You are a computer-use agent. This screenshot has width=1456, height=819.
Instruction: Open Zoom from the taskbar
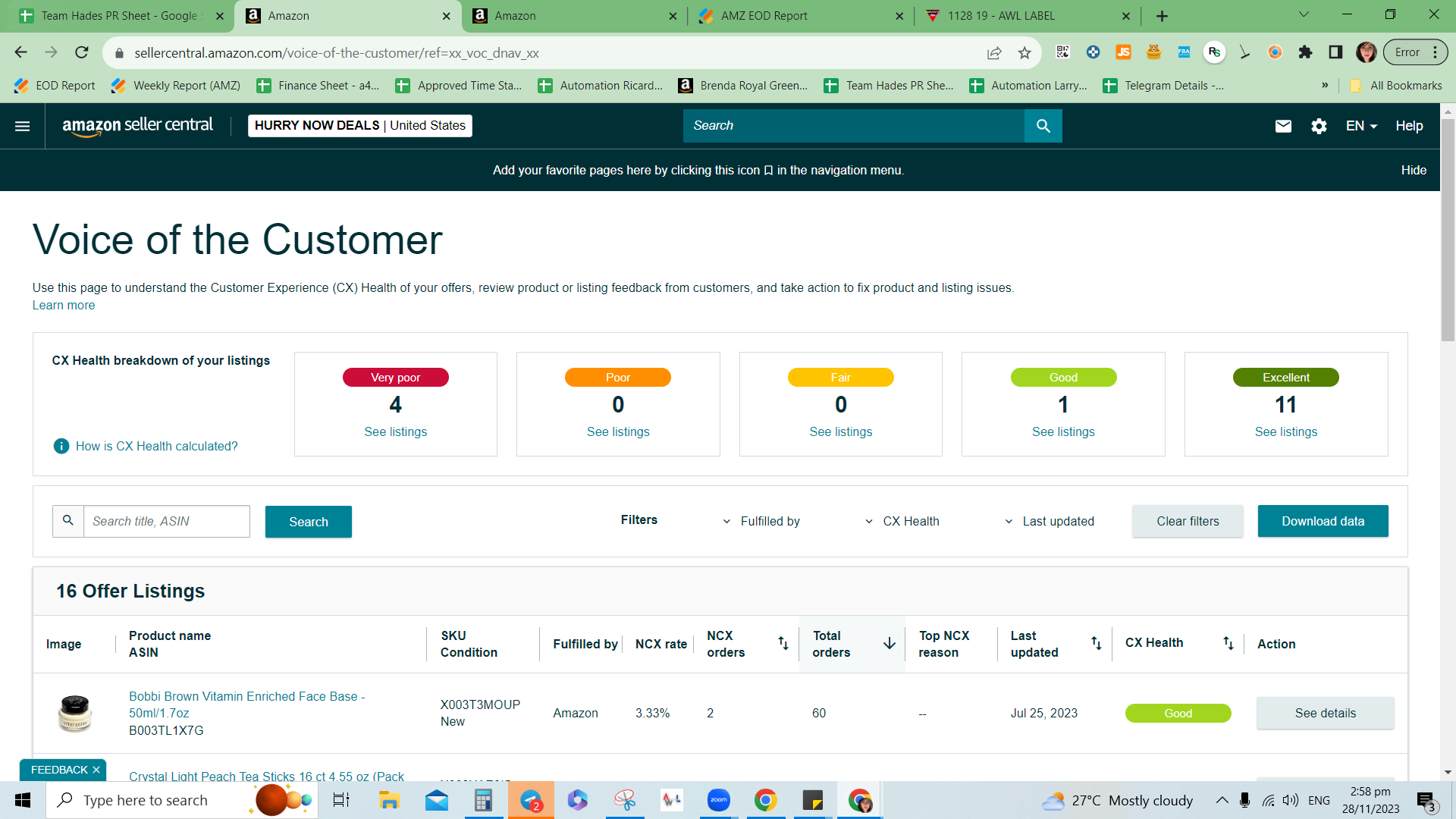(718, 800)
